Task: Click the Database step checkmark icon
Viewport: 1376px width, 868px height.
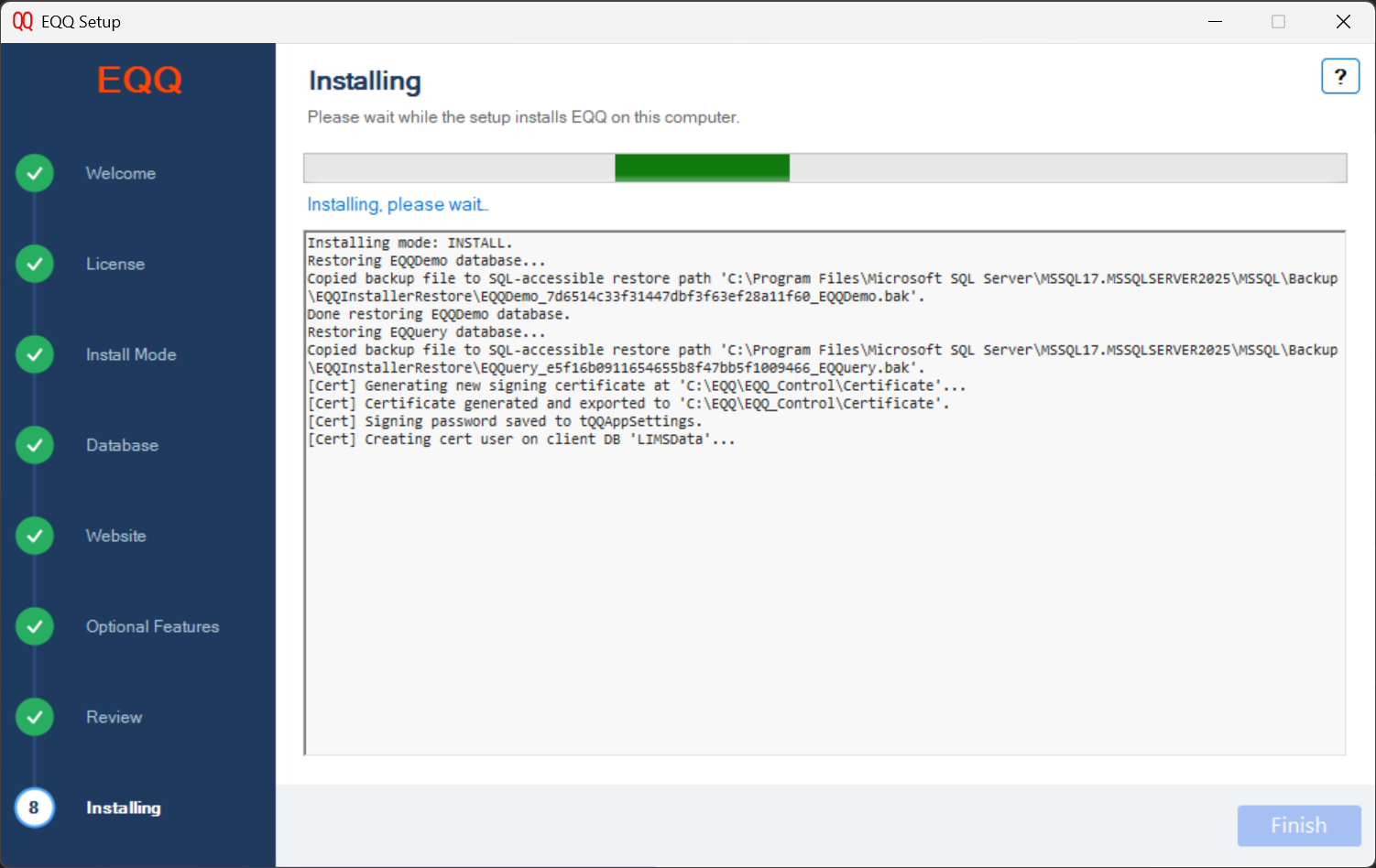Action: click(34, 445)
